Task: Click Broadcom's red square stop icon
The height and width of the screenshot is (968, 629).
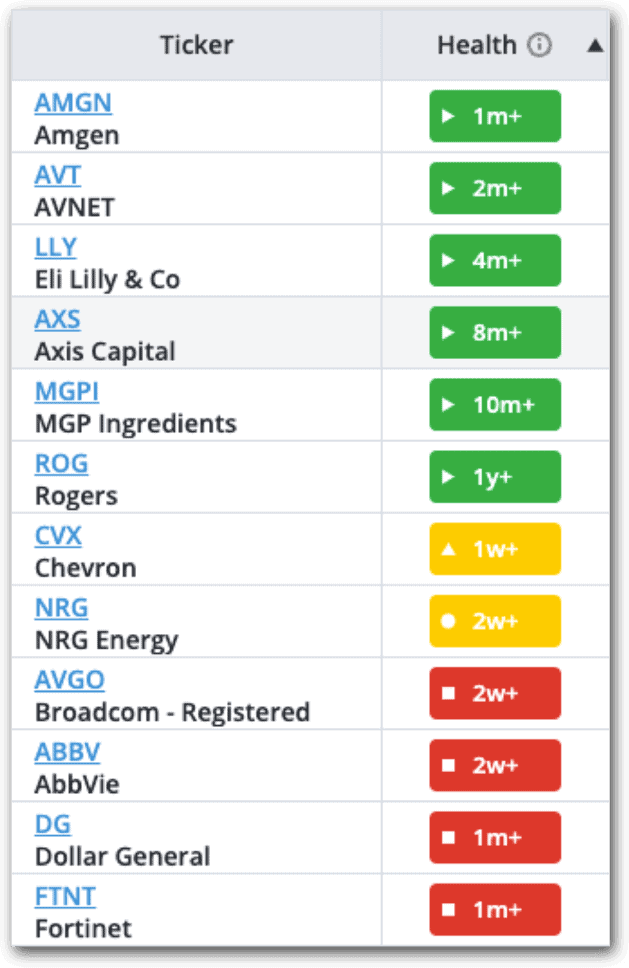Action: 449,693
